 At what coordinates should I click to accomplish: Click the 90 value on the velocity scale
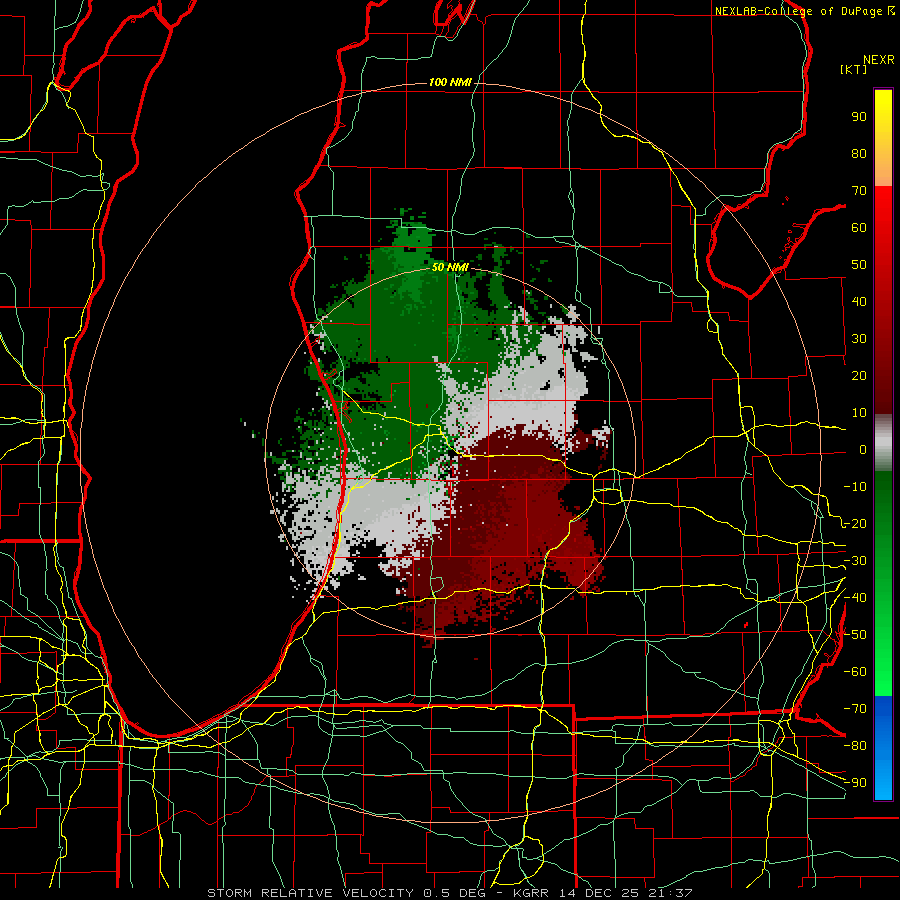click(x=859, y=117)
